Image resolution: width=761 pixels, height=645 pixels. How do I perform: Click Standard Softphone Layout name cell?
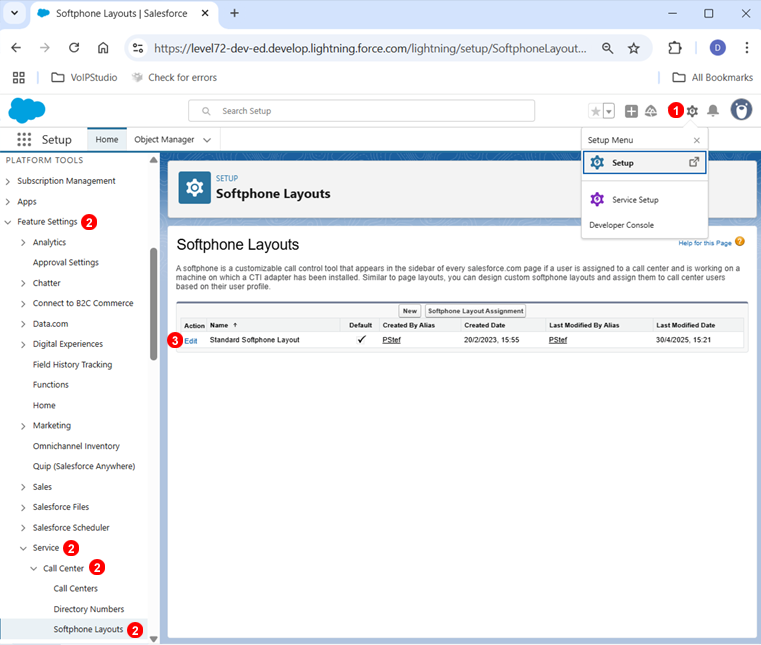(x=254, y=340)
